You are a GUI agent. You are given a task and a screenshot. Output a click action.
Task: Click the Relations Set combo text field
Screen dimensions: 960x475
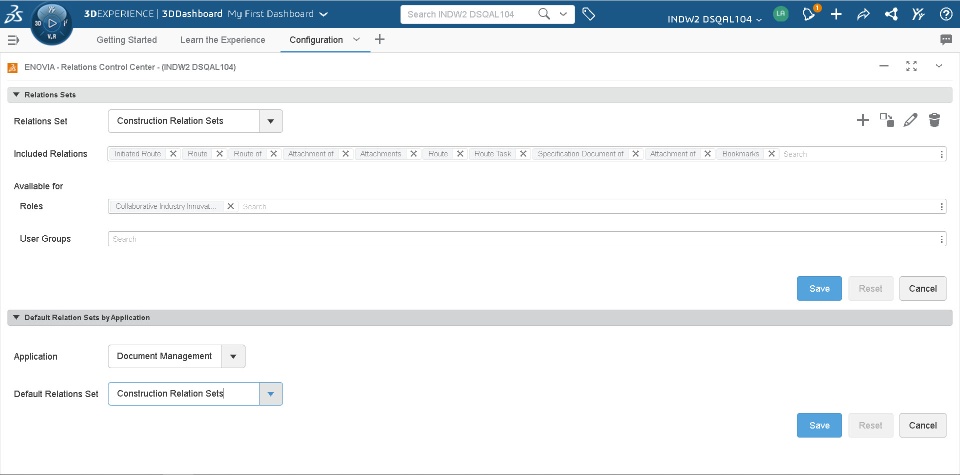[184, 121]
